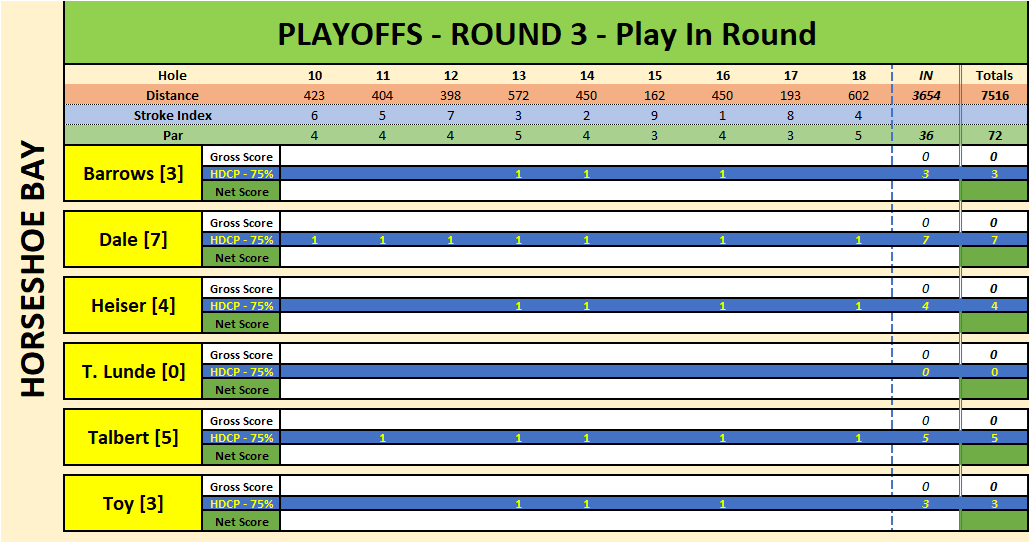Select the vertical HORSESHOE BAY course label
Viewport: 1029px width, 542px height.
[33, 267]
